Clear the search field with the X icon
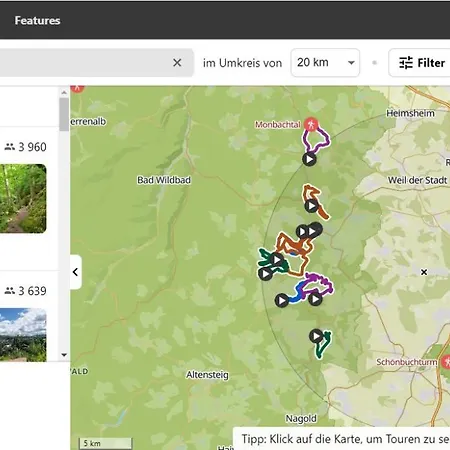450x450 pixels. pyautogui.click(x=177, y=63)
